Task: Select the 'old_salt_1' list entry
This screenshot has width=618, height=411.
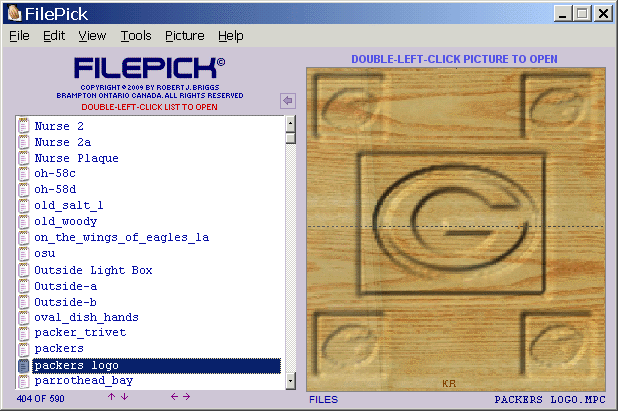Action: point(69,205)
